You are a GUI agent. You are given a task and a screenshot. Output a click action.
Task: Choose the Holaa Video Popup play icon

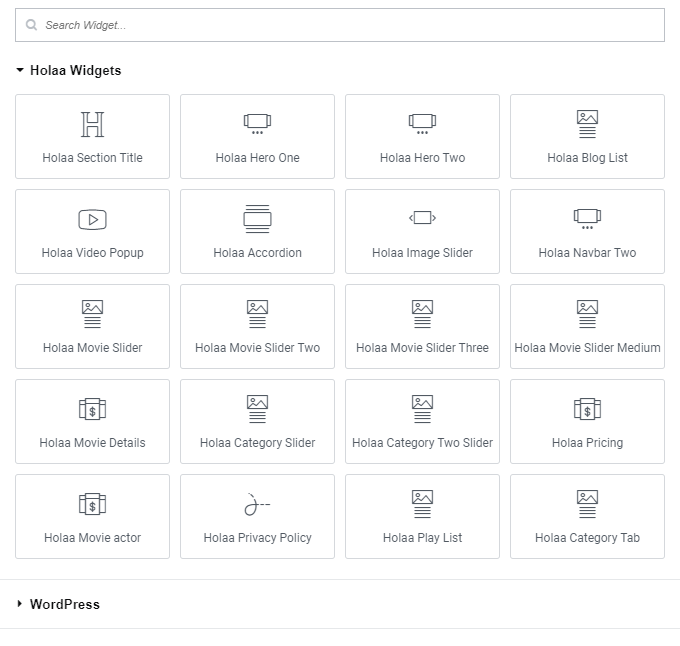(x=92, y=219)
